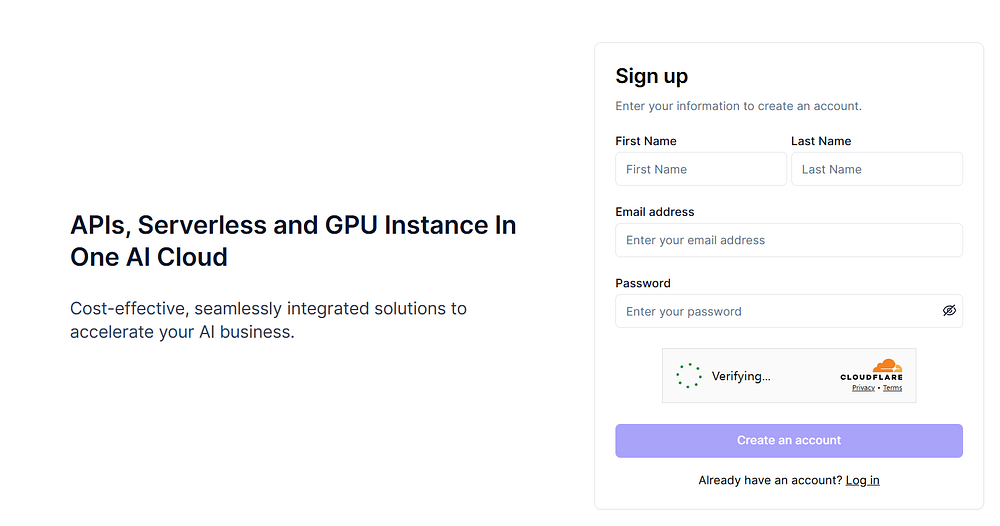Click the APIs, Serverless and GPU headline
The height and width of the screenshot is (526, 1000).
click(293, 241)
